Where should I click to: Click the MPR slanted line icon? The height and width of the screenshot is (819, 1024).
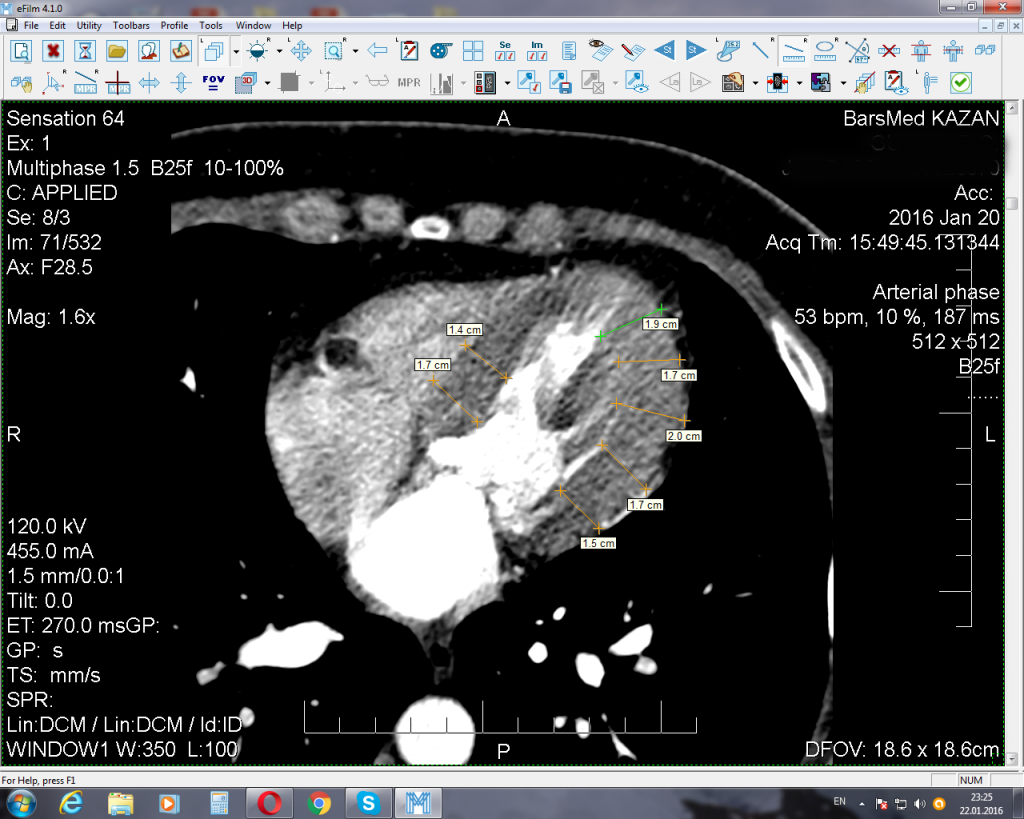[x=86, y=83]
